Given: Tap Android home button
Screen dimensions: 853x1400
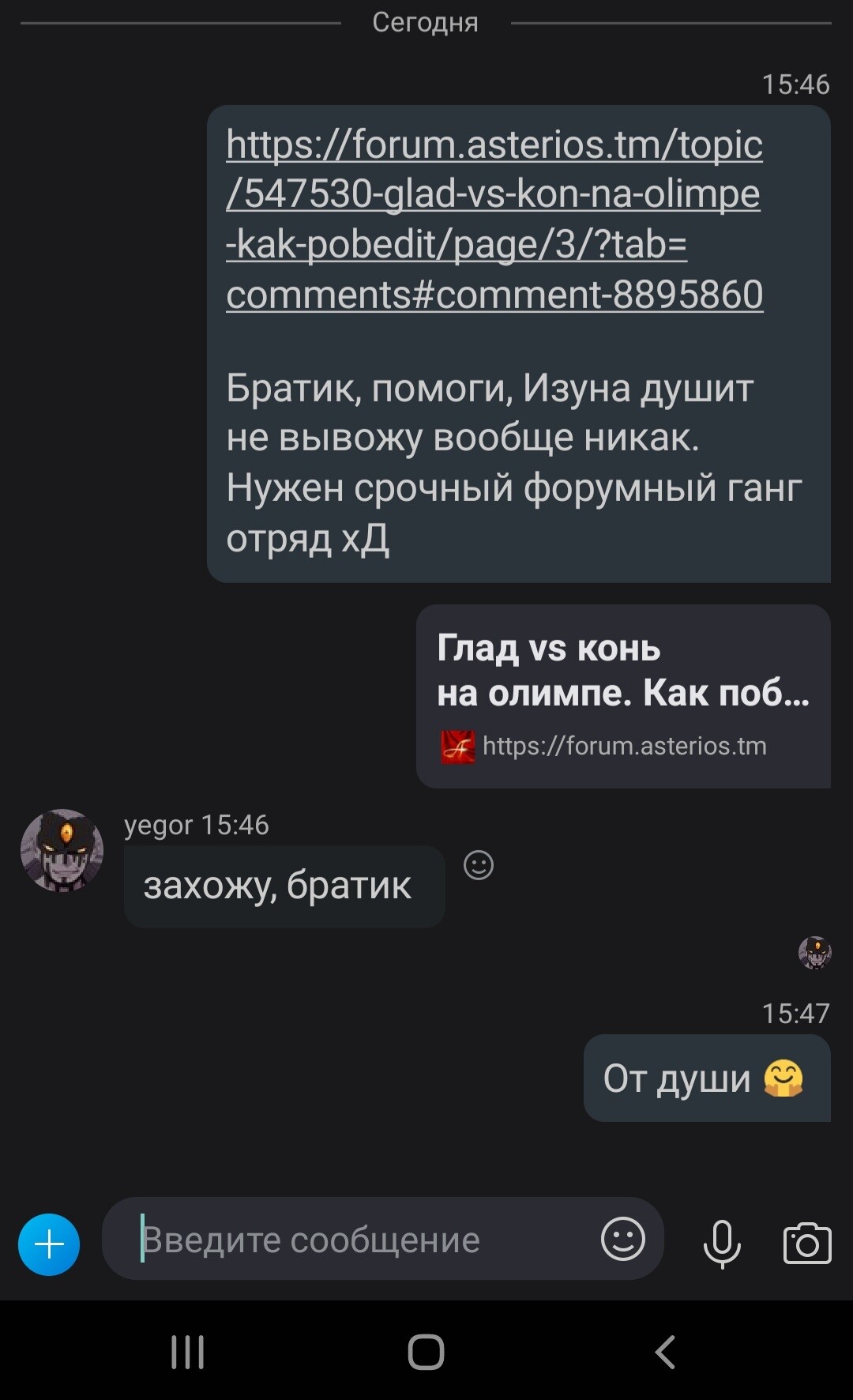Looking at the screenshot, I should (x=426, y=1352).
